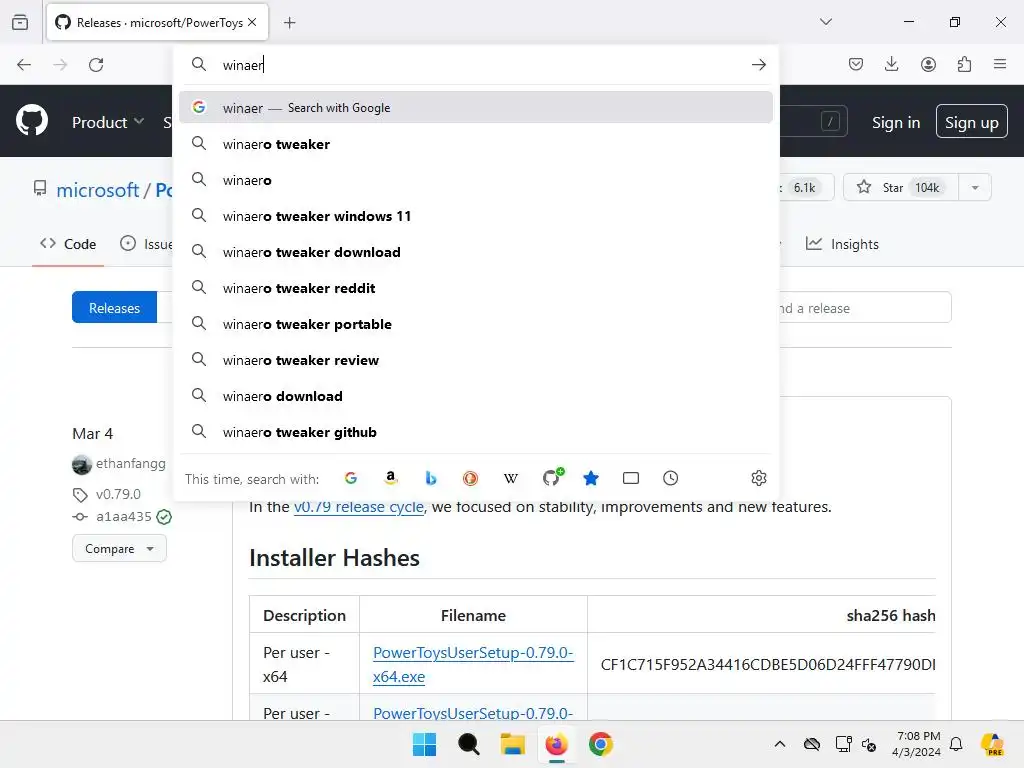Expand the Product menu on GitHub

pyautogui.click(x=108, y=122)
